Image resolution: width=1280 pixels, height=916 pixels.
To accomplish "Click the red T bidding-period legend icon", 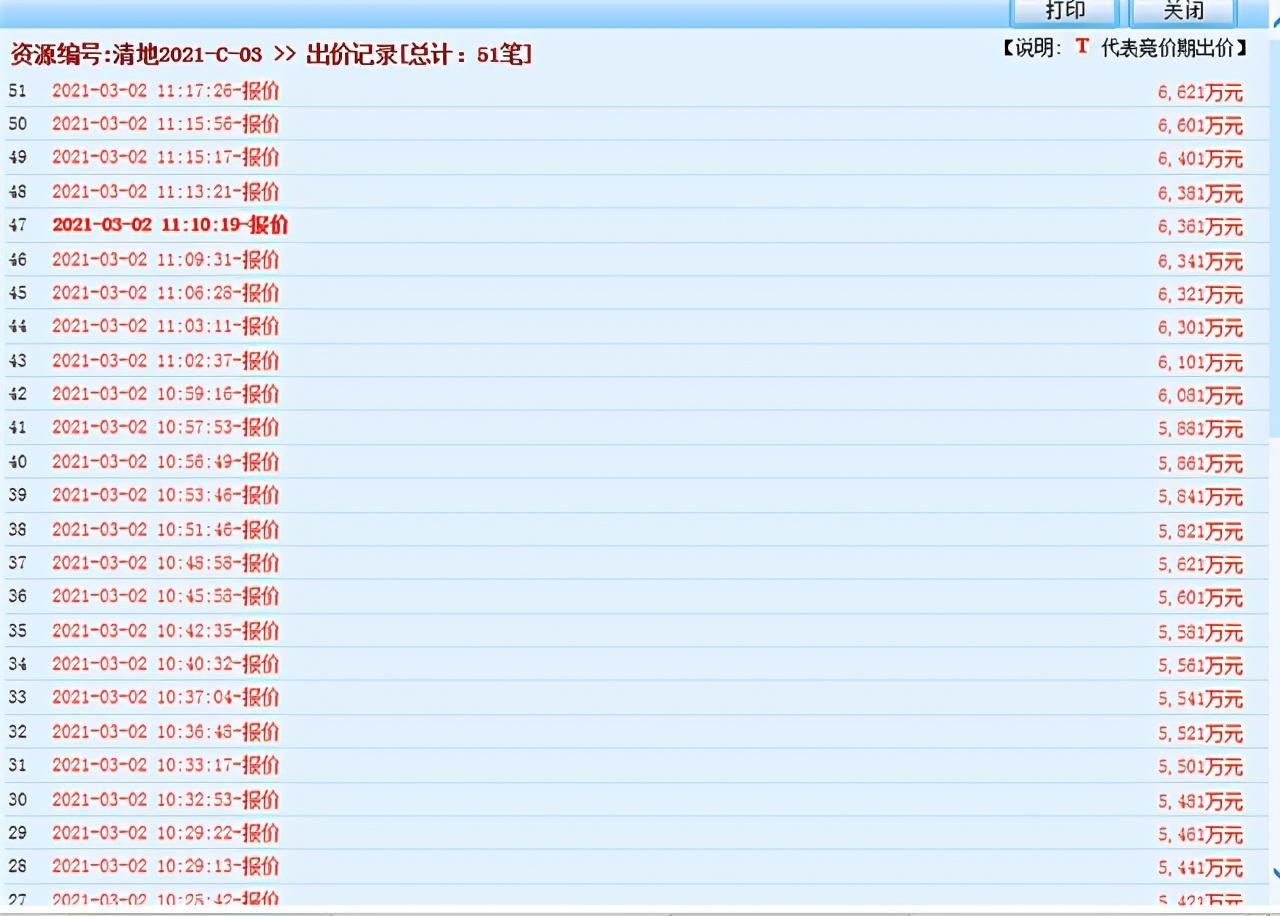I will 1081,47.
